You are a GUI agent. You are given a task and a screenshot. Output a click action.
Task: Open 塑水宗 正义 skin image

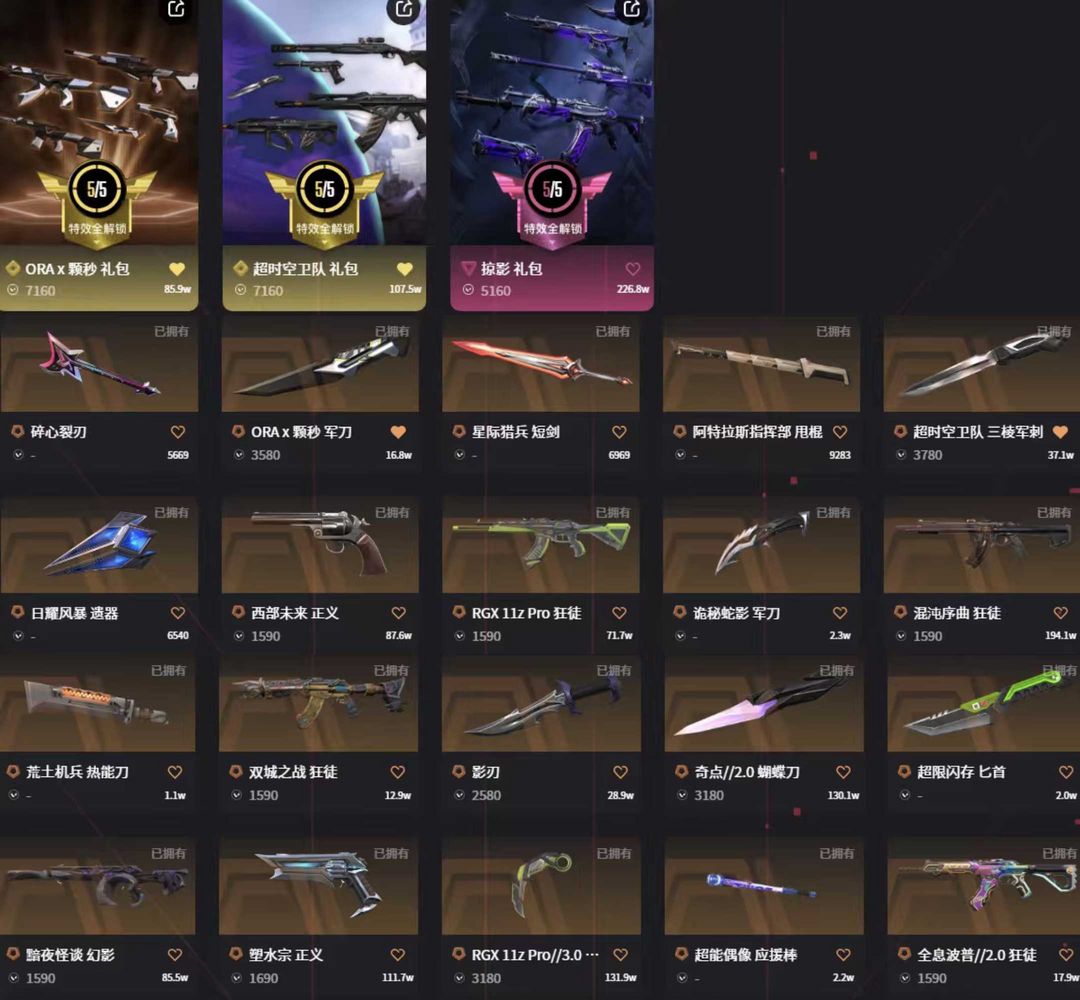[318, 886]
